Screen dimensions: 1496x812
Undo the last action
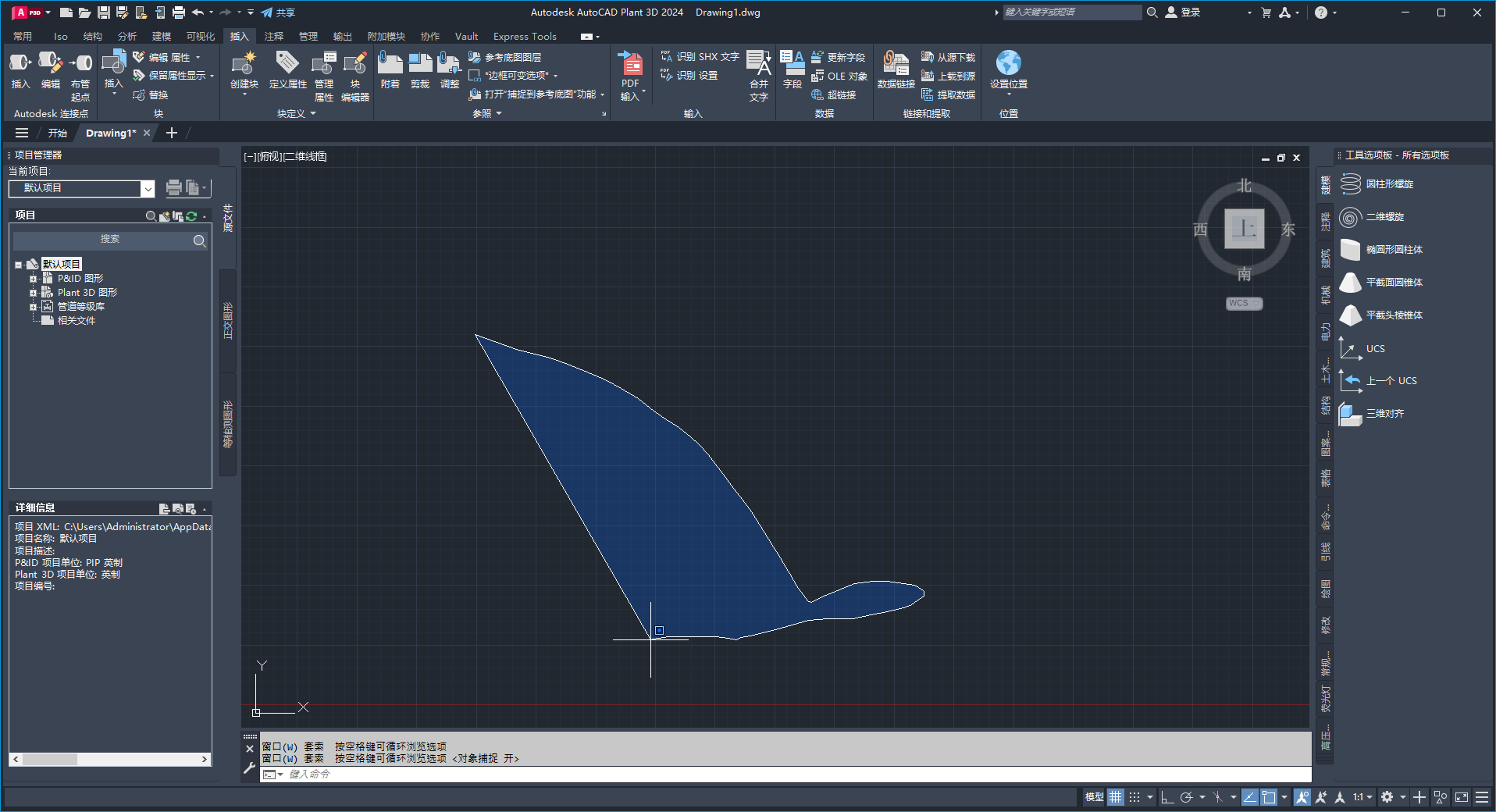tap(198, 12)
